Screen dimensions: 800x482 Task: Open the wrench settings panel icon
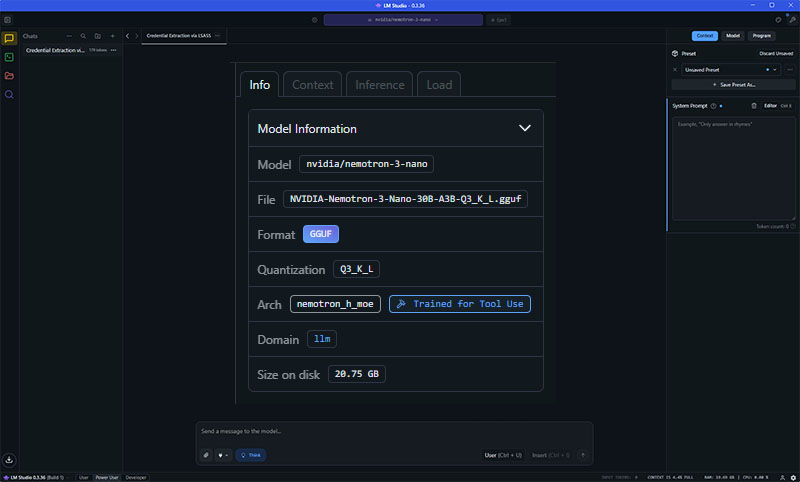(792, 20)
